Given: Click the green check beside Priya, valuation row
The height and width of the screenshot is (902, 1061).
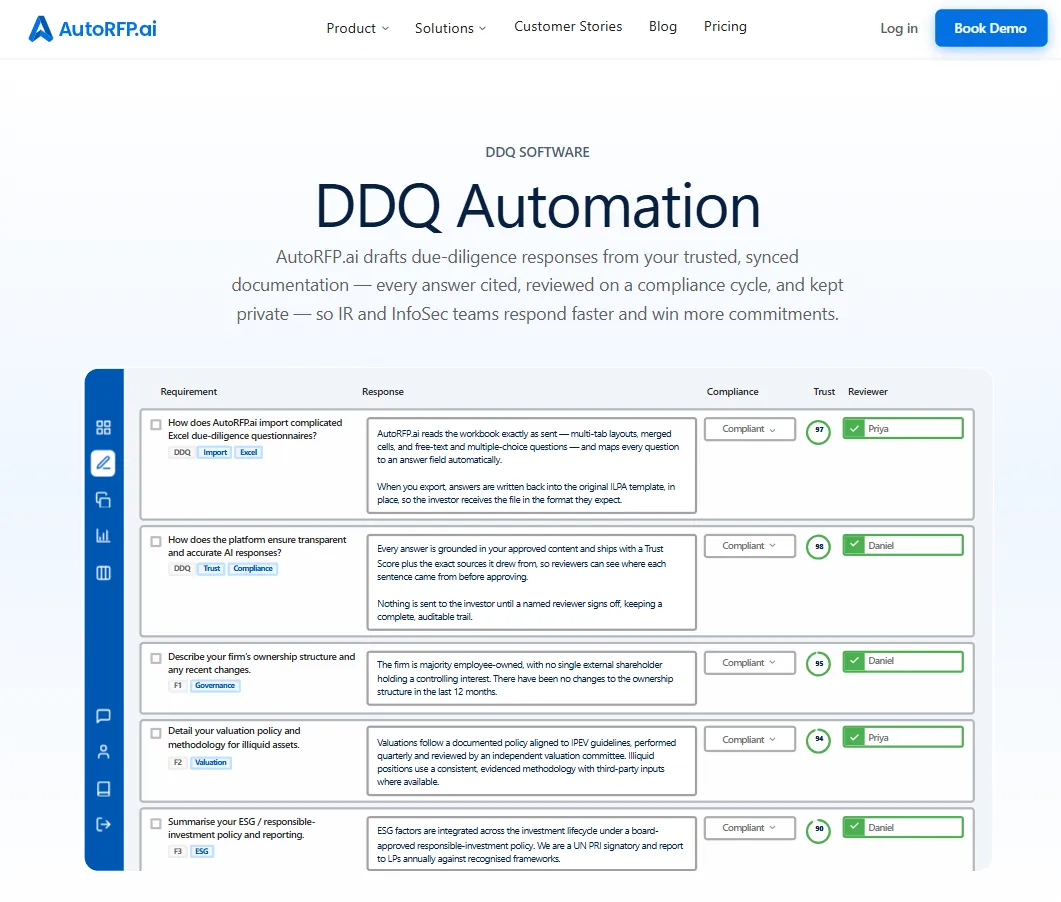Looking at the screenshot, I should [x=854, y=738].
